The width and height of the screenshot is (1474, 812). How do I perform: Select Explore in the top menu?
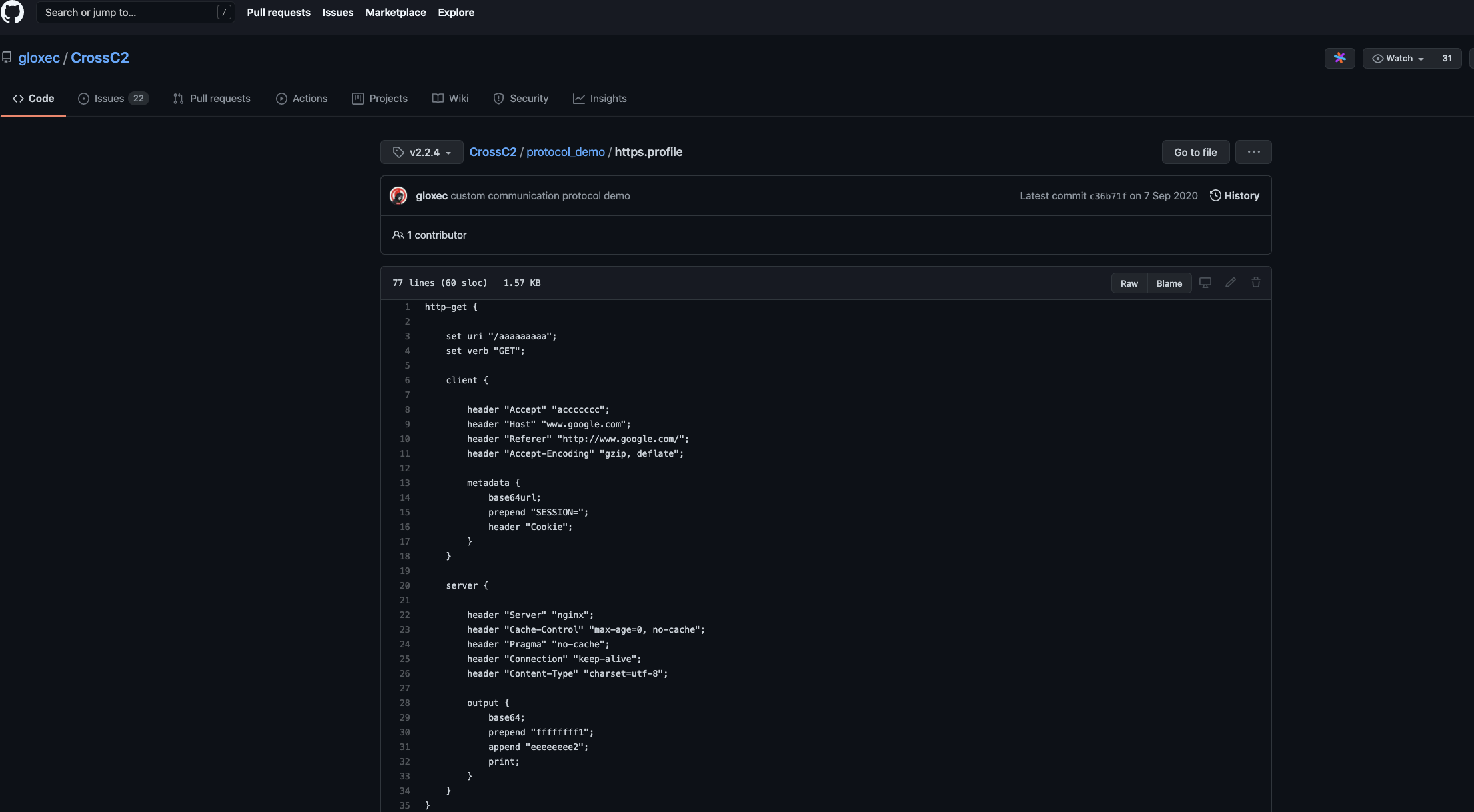456,12
